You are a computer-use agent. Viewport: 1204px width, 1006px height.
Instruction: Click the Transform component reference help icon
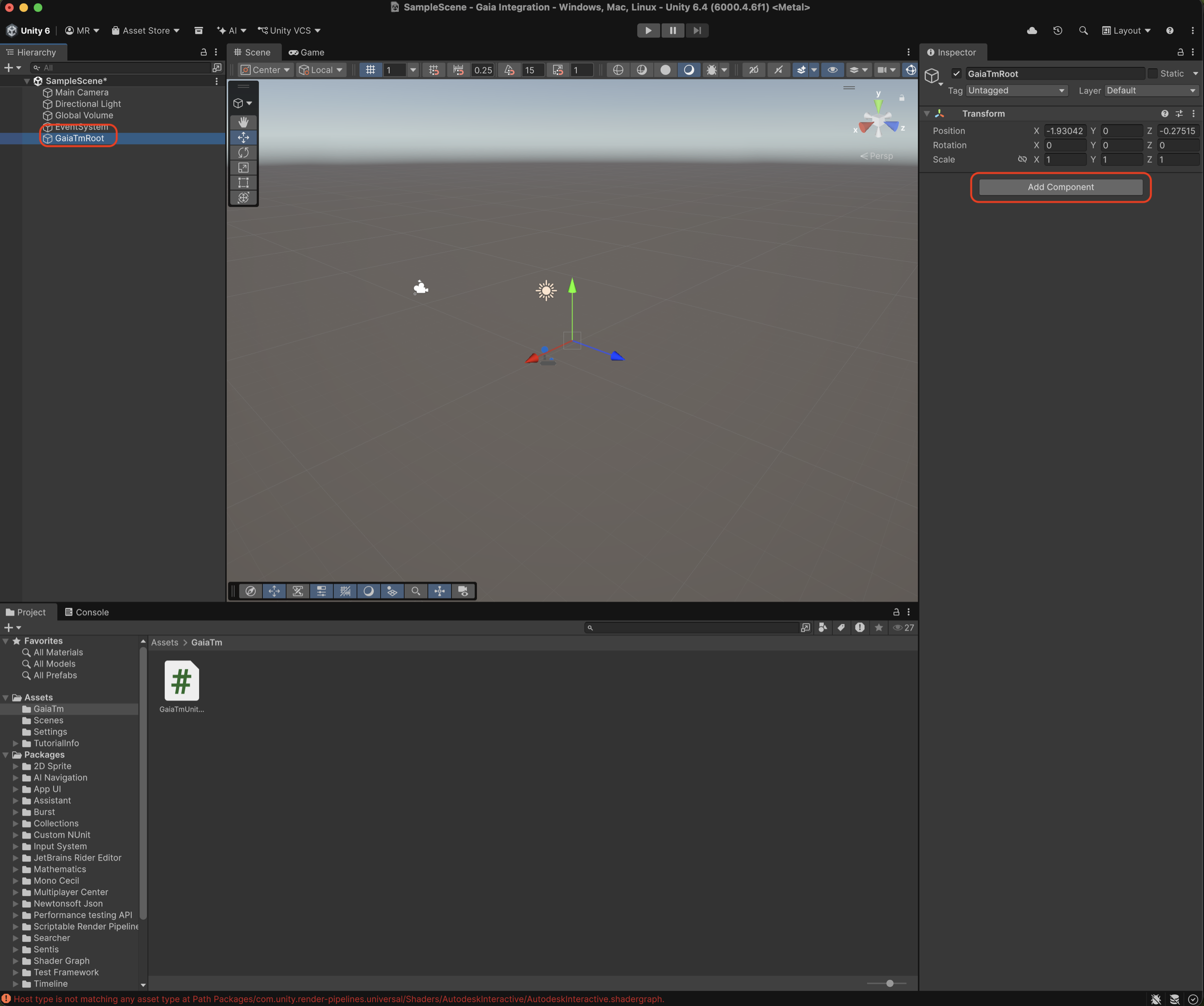(1165, 113)
